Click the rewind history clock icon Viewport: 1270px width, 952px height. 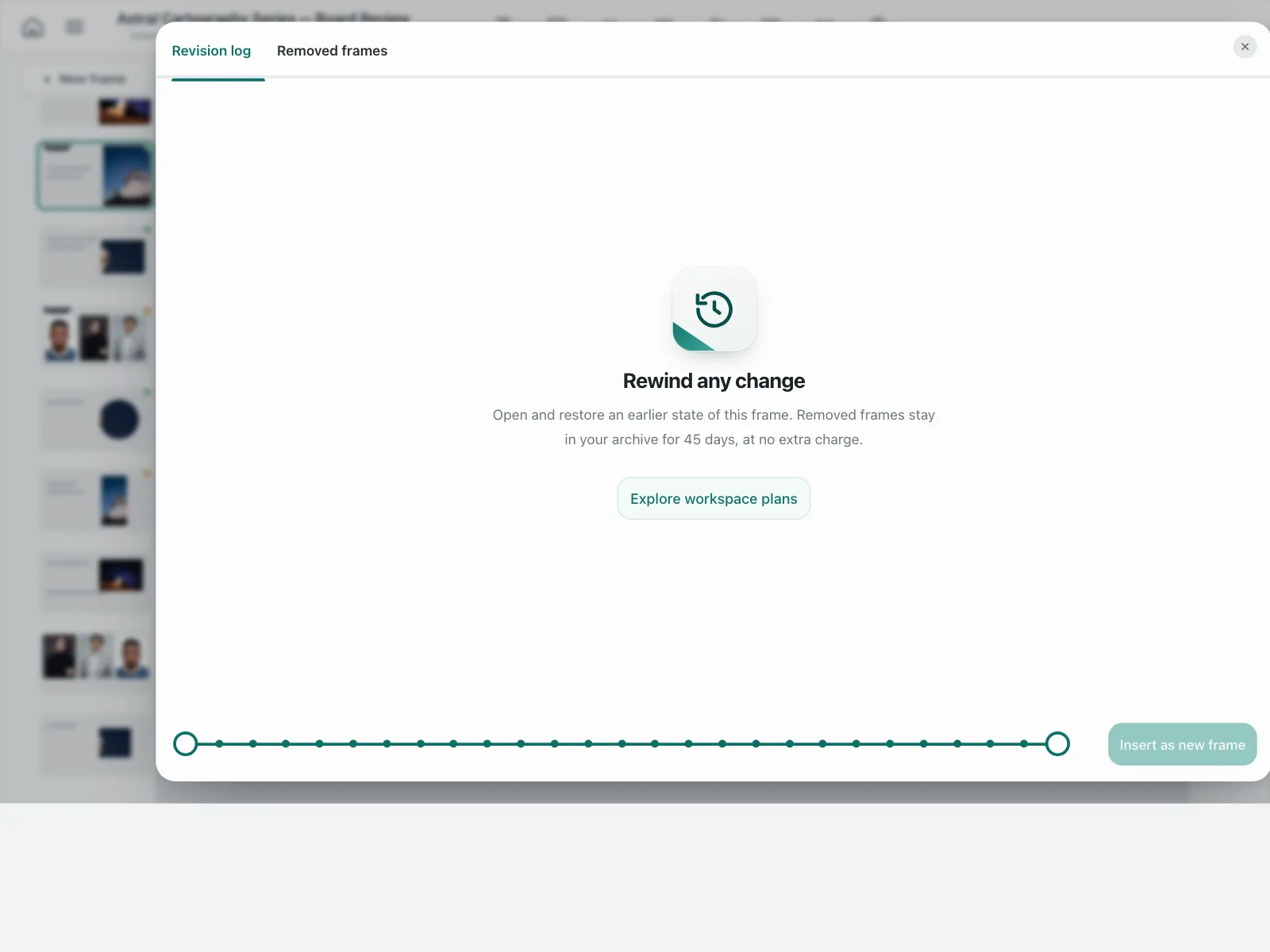pos(714,309)
